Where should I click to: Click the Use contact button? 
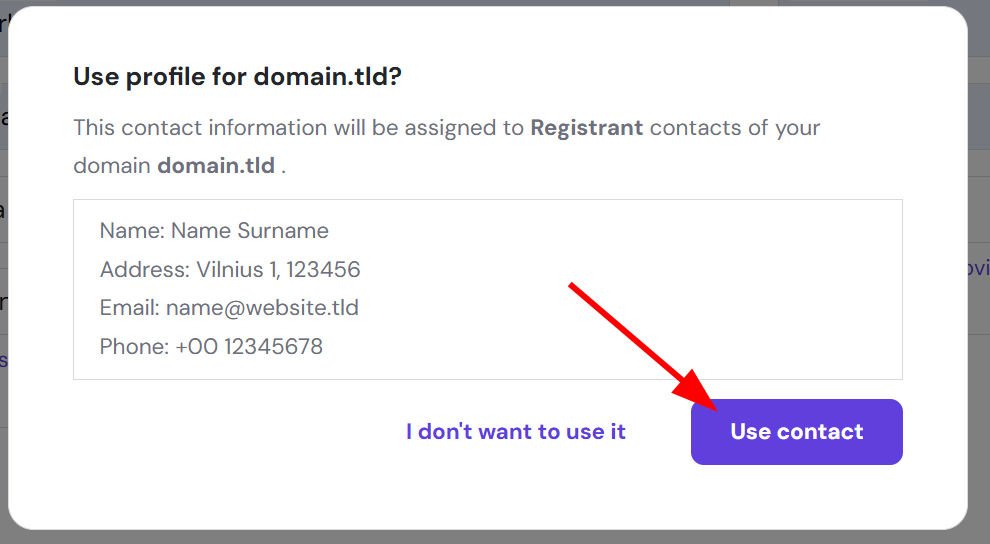tap(796, 432)
